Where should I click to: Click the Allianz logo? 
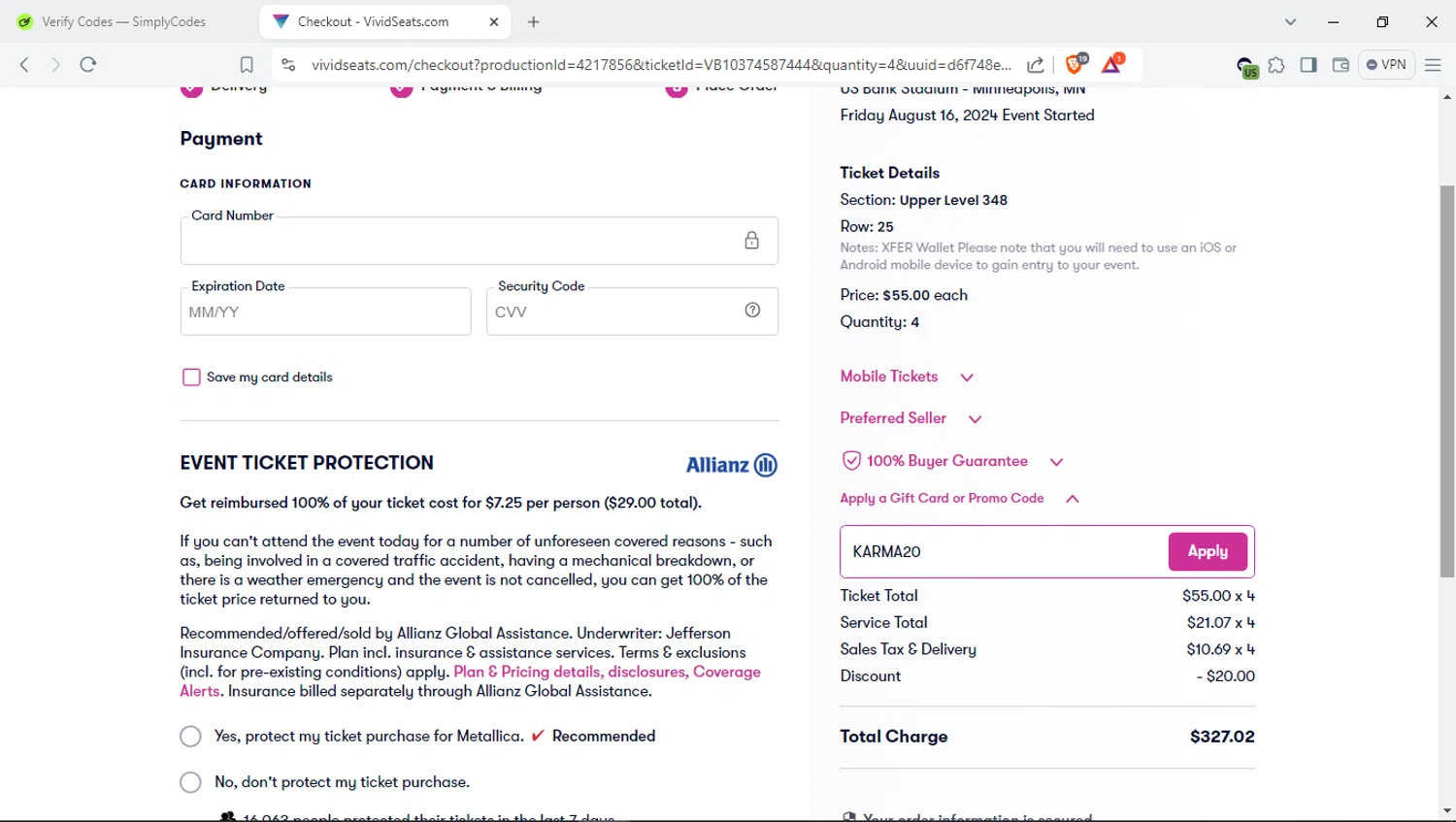coord(732,465)
